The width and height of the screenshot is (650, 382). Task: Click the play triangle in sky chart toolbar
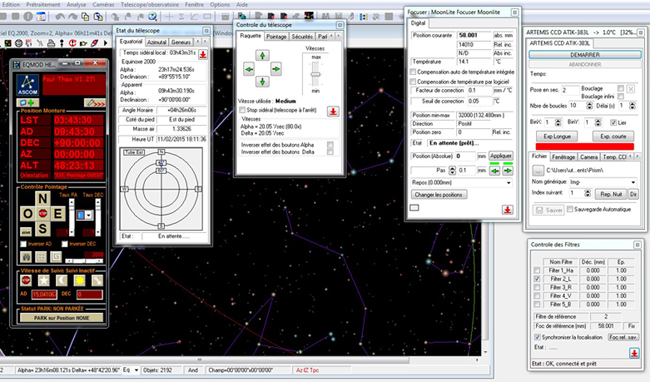[105, 43]
